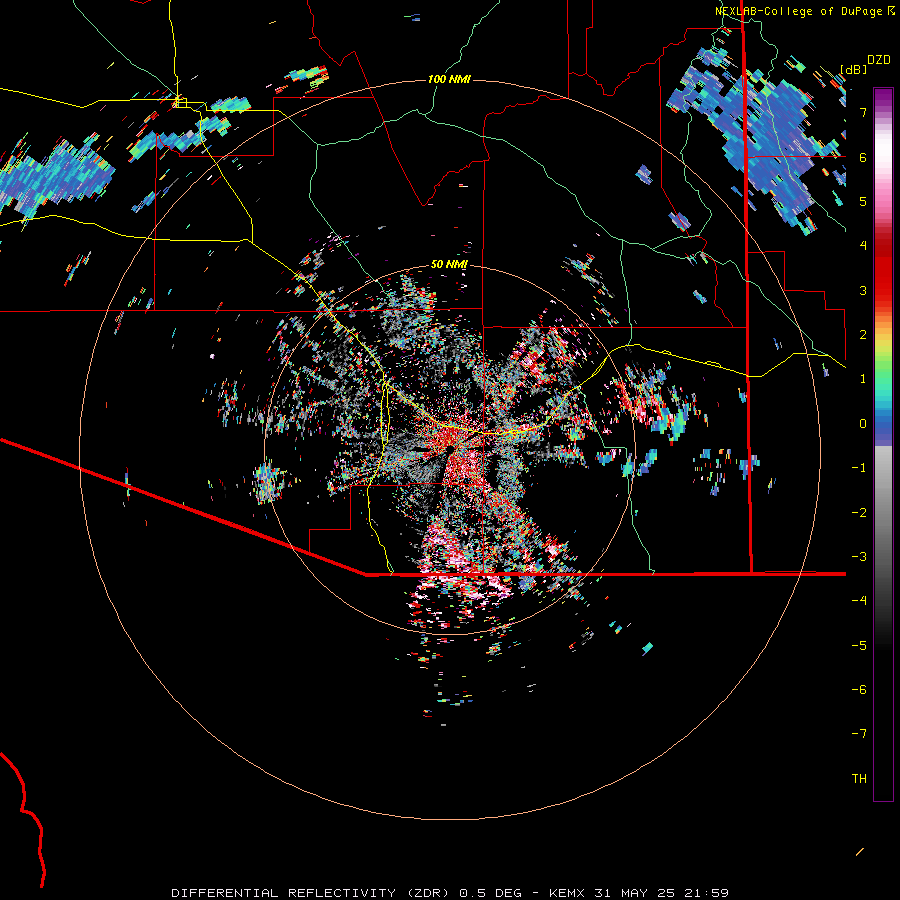Click the "-1" value on the scale
Image resolution: width=900 pixels, height=900 pixels.
(859, 468)
